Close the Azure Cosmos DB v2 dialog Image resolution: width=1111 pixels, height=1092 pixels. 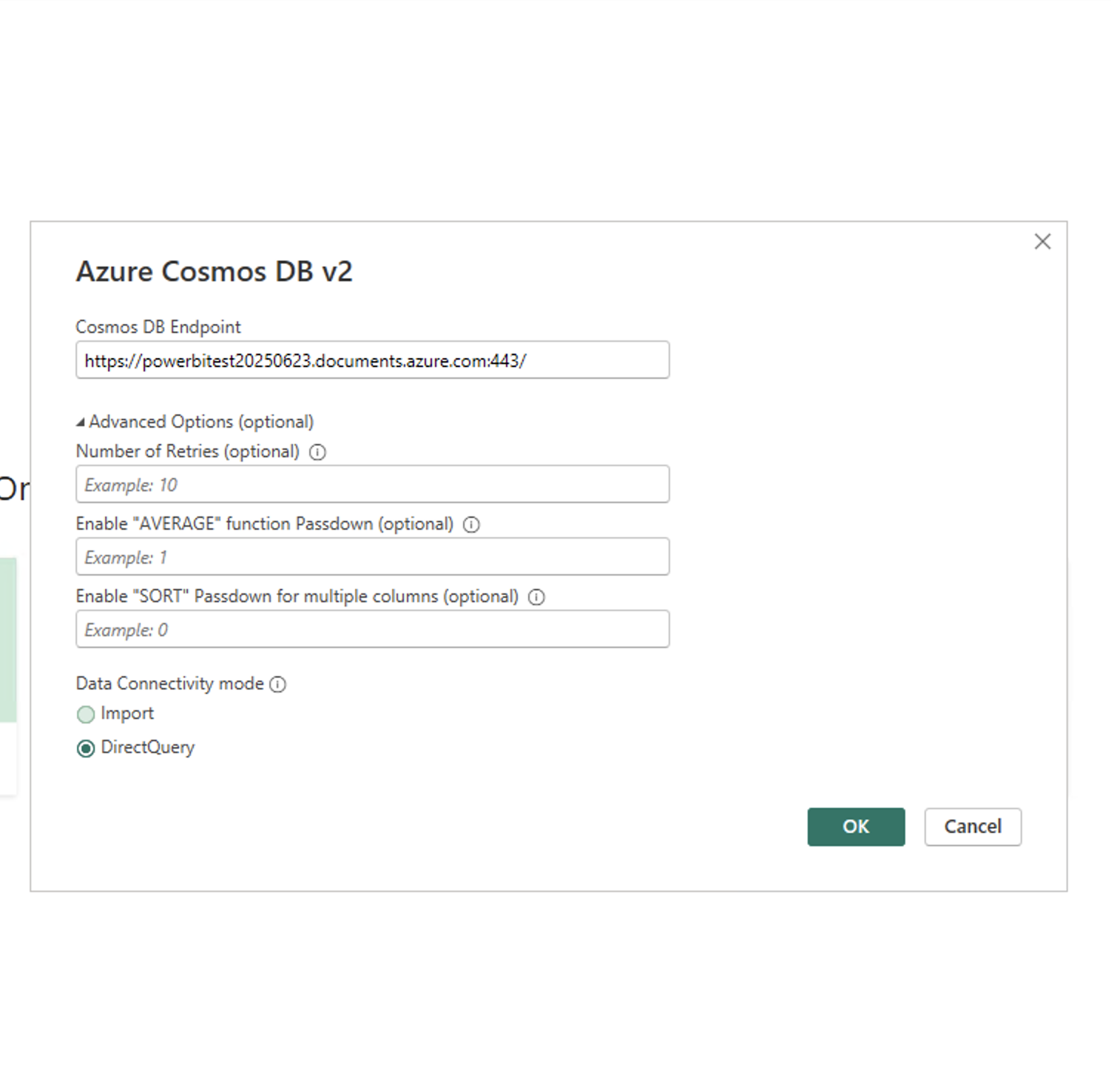point(1042,241)
